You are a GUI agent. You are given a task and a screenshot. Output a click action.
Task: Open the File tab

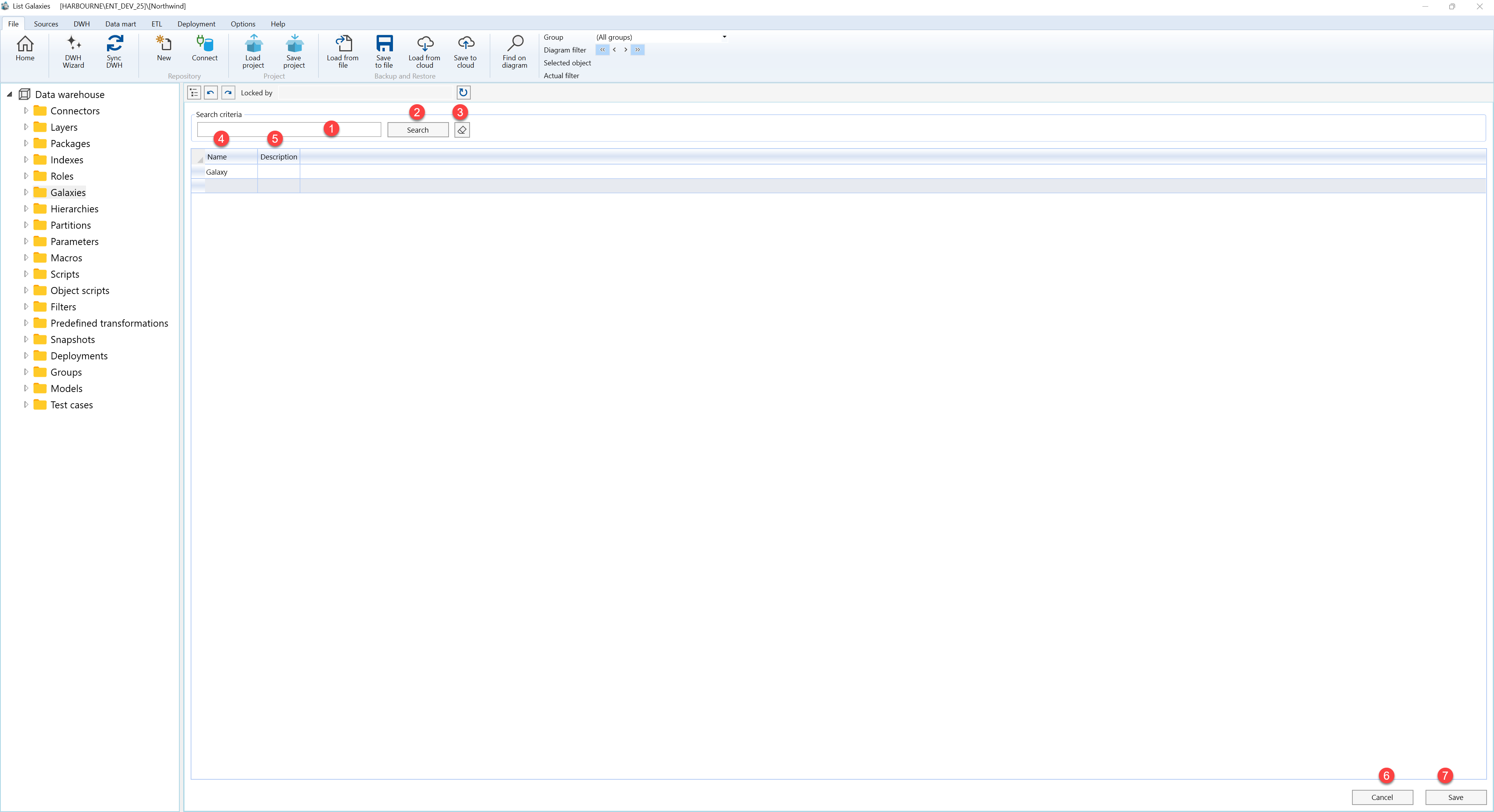13,24
